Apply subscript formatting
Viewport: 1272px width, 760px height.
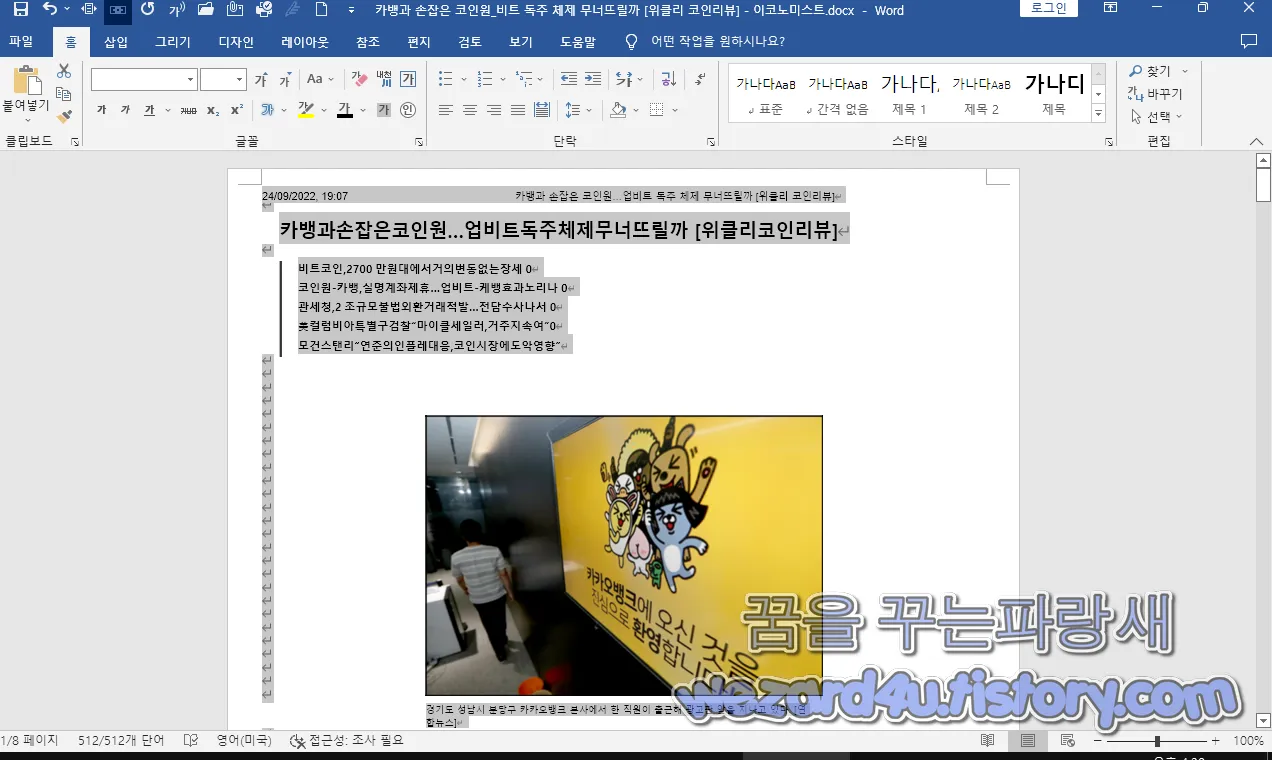(213, 110)
